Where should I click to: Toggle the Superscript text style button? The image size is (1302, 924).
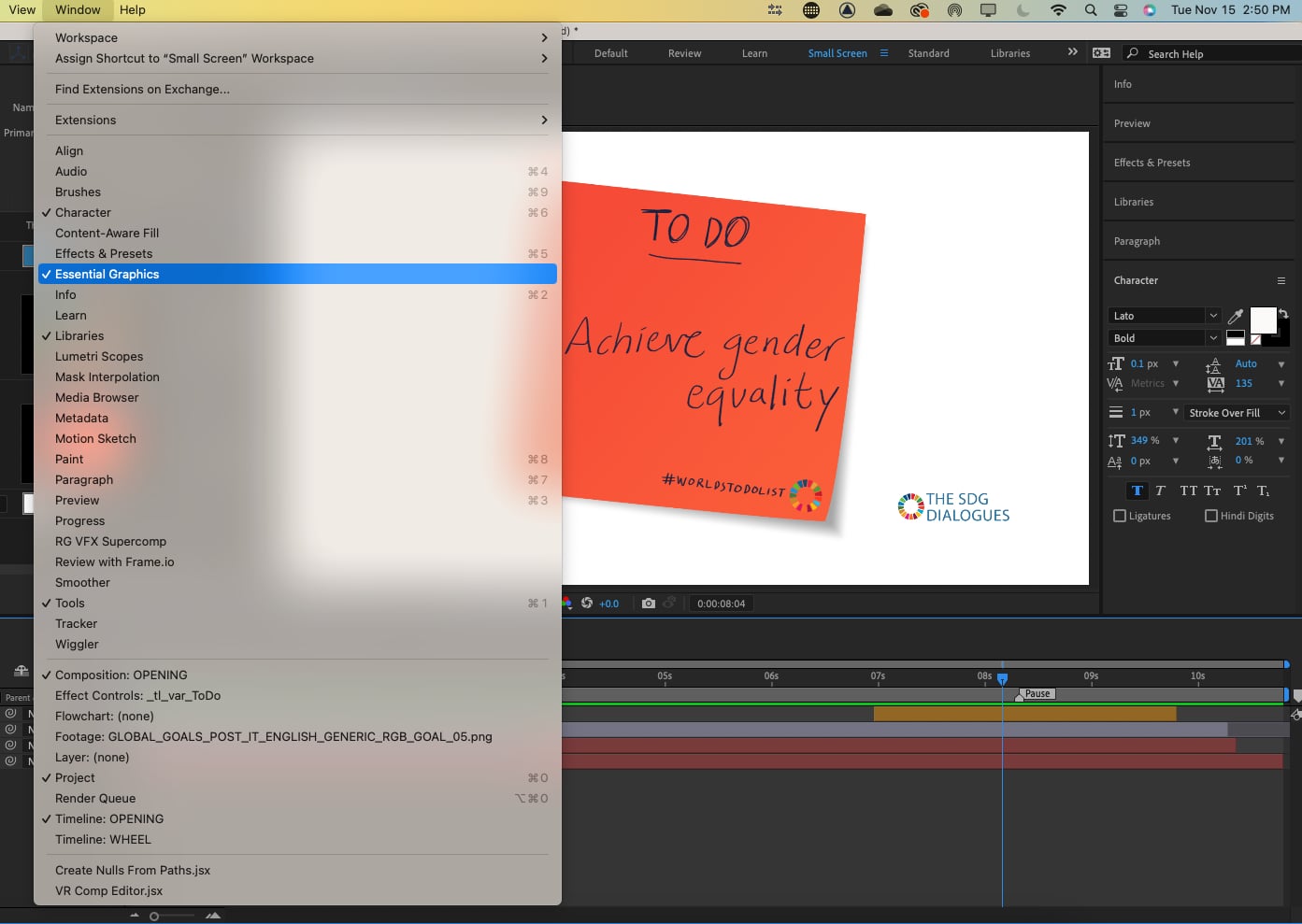click(1239, 490)
